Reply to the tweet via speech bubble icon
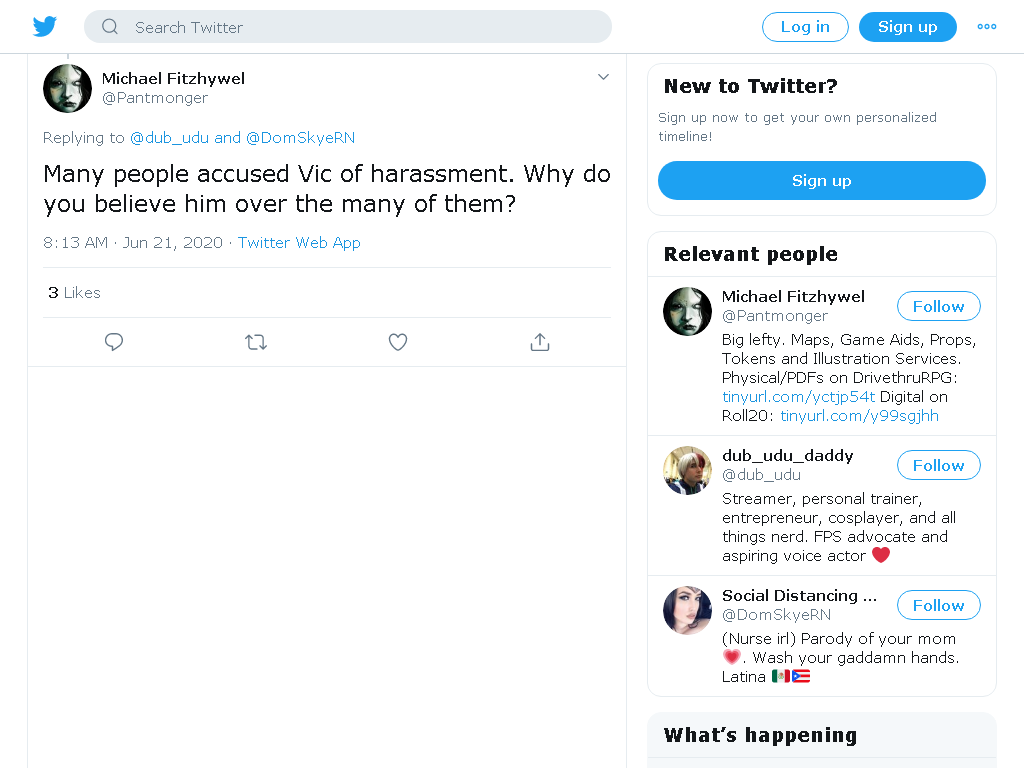Image resolution: width=1024 pixels, height=768 pixels. [114, 342]
